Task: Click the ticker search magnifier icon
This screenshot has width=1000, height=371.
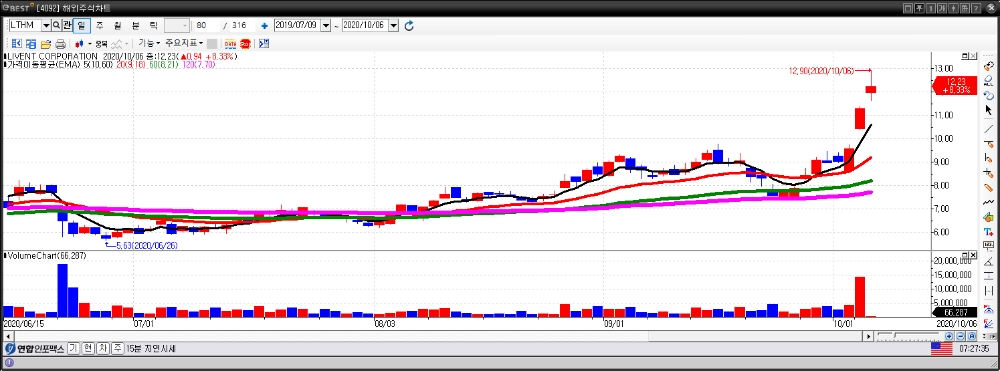Action: (x=56, y=25)
